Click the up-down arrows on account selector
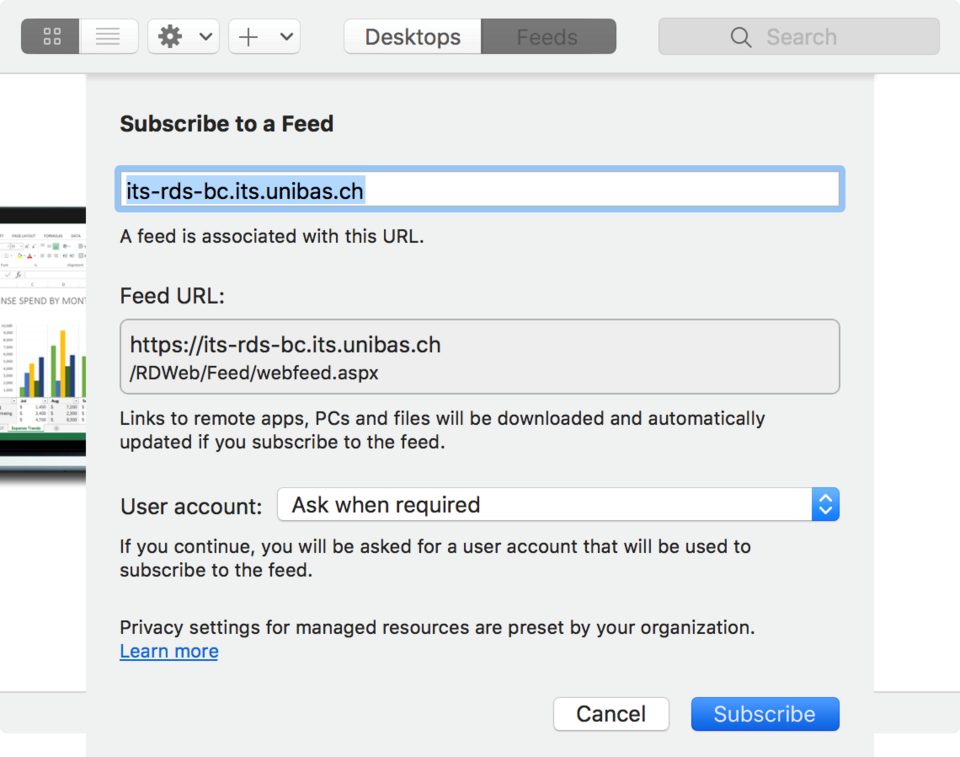 825,505
